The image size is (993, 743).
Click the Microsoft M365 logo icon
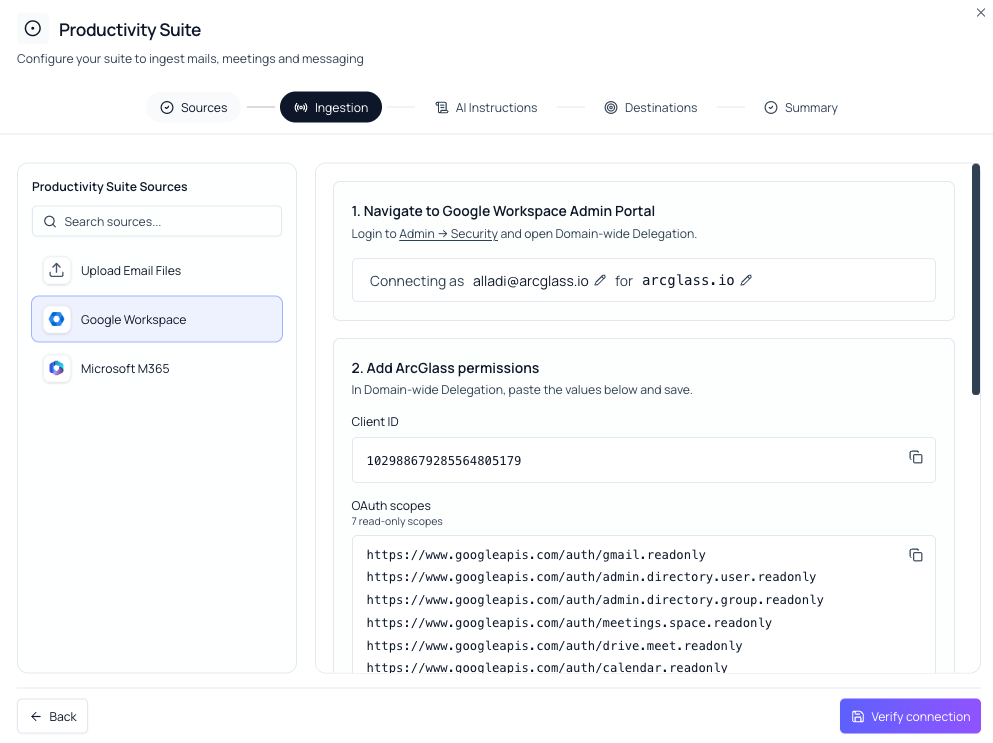(x=56, y=368)
